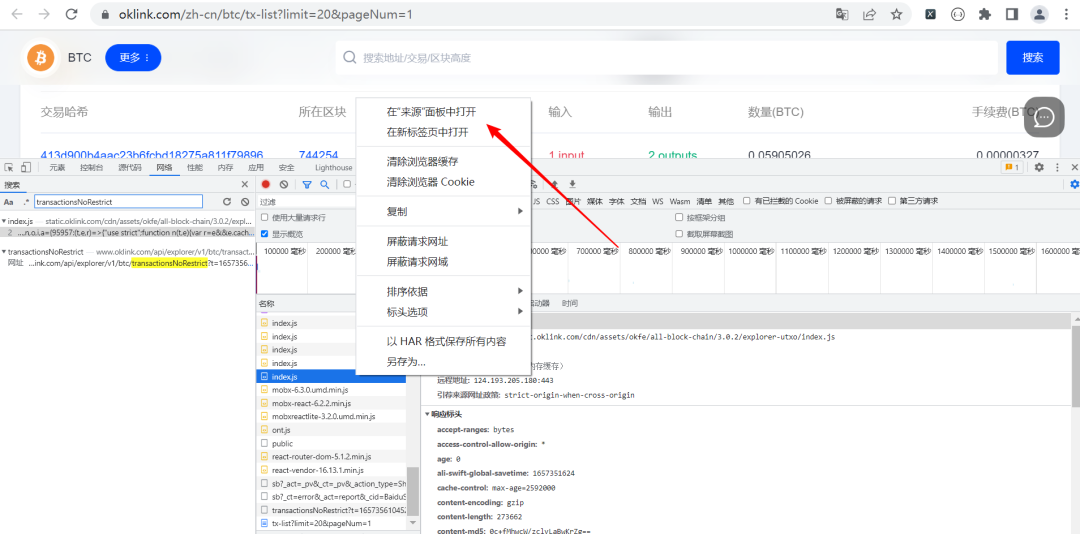1080x534 pixels.
Task: Choose 清除浏览器缓存 in the context menu
Action: pos(444,161)
